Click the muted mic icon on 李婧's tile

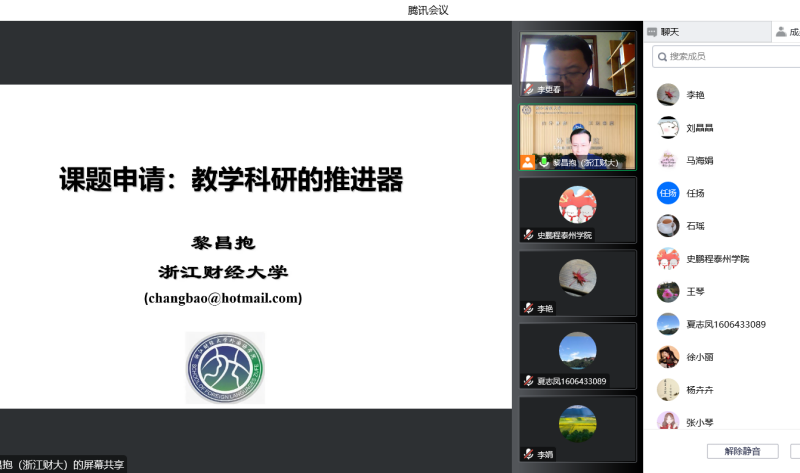point(528,454)
